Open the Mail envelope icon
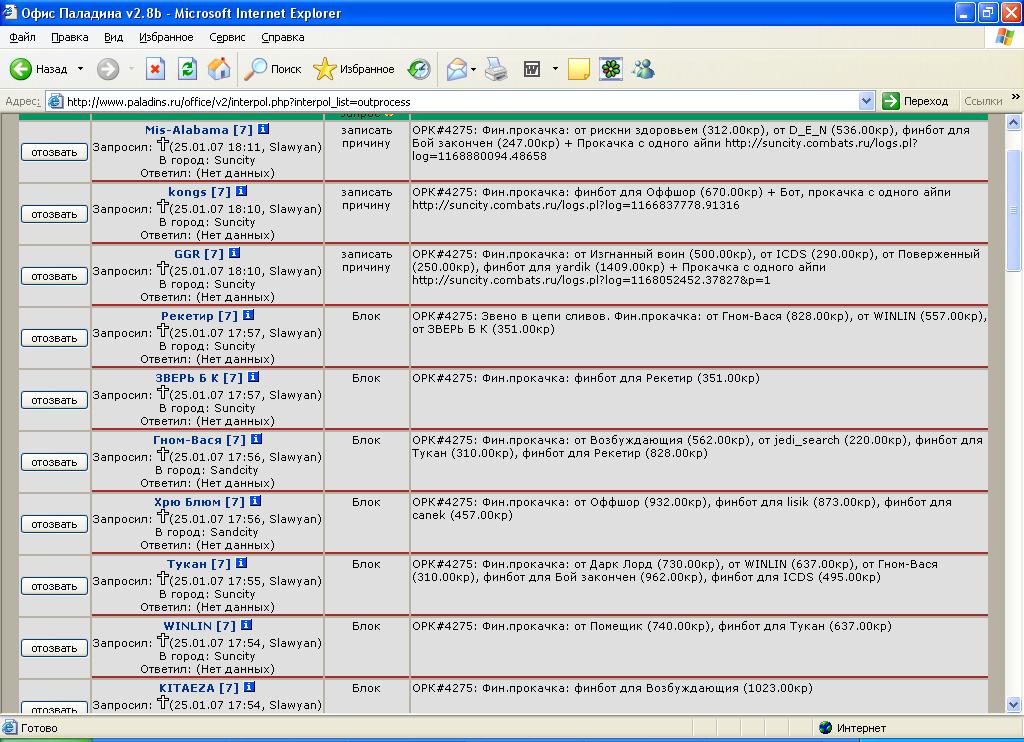The width and height of the screenshot is (1024, 742). (x=456, y=69)
